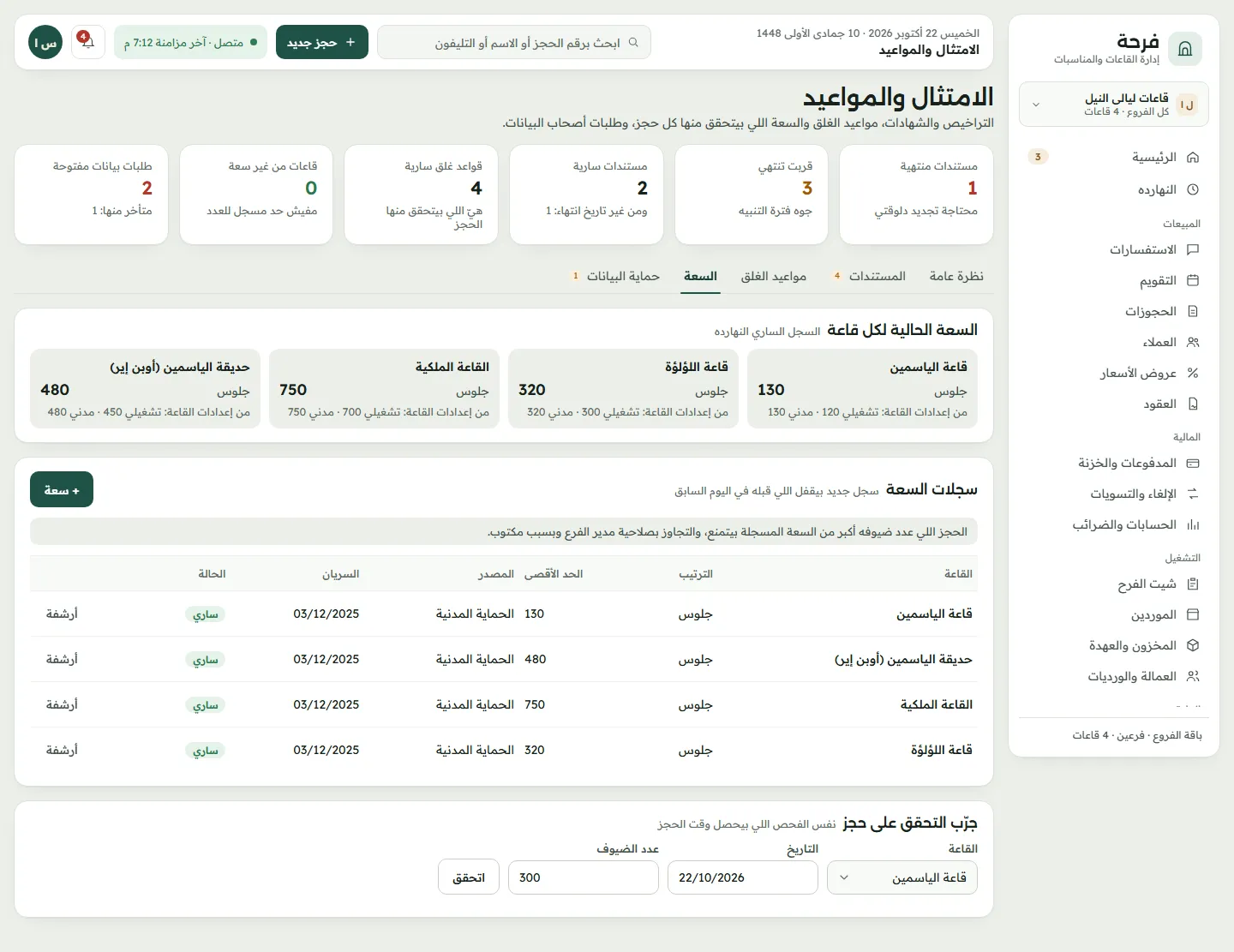1234x952 pixels.
Task: Click the المخزون والعهدة box icon
Action: (x=1193, y=645)
